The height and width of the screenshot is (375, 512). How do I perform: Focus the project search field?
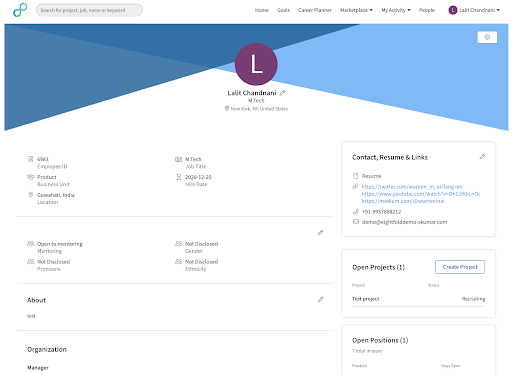[89, 10]
